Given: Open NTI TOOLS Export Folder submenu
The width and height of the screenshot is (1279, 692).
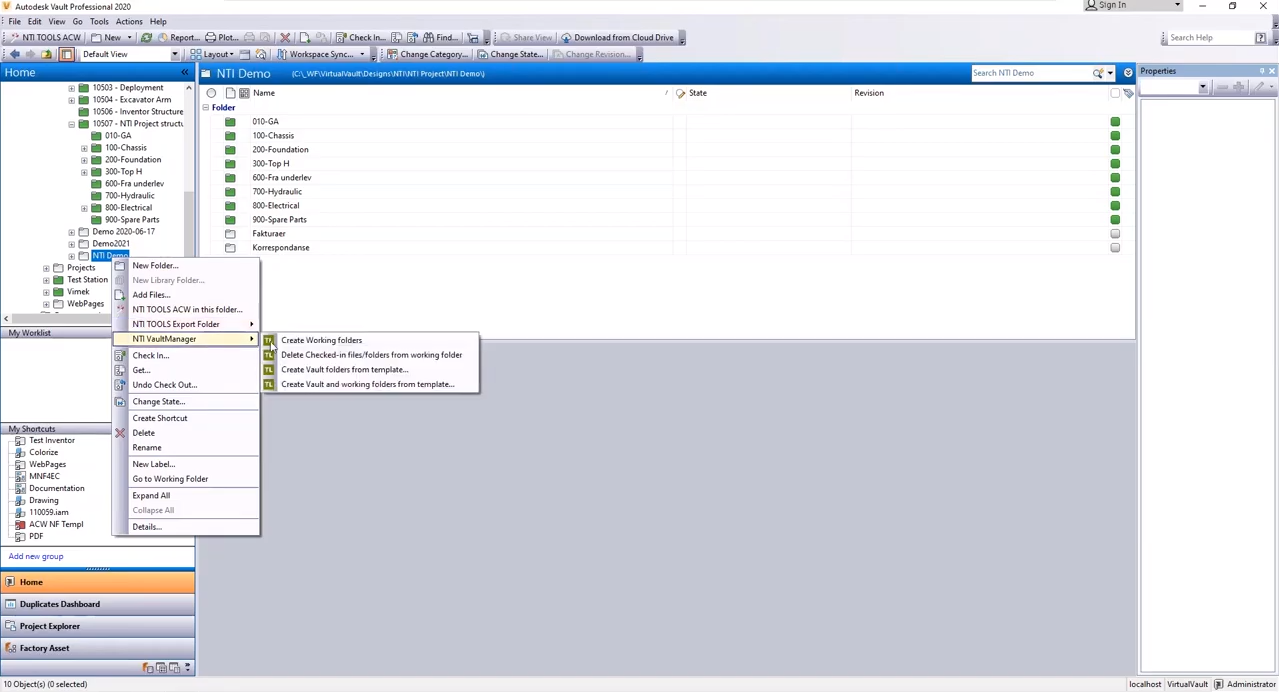Looking at the screenshot, I should (x=186, y=324).
